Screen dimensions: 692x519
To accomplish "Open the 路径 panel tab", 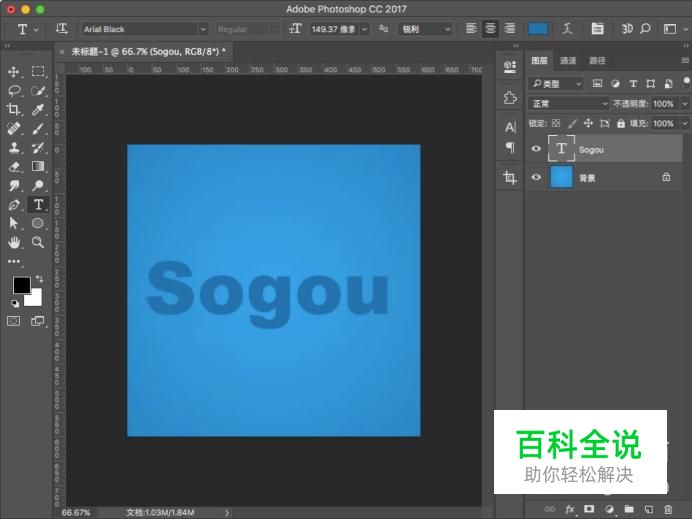I will click(597, 61).
